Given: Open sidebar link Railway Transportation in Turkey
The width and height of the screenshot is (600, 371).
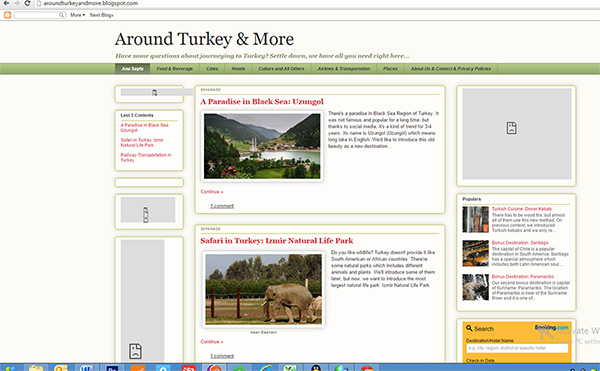Looking at the screenshot, I should pyautogui.click(x=146, y=158).
